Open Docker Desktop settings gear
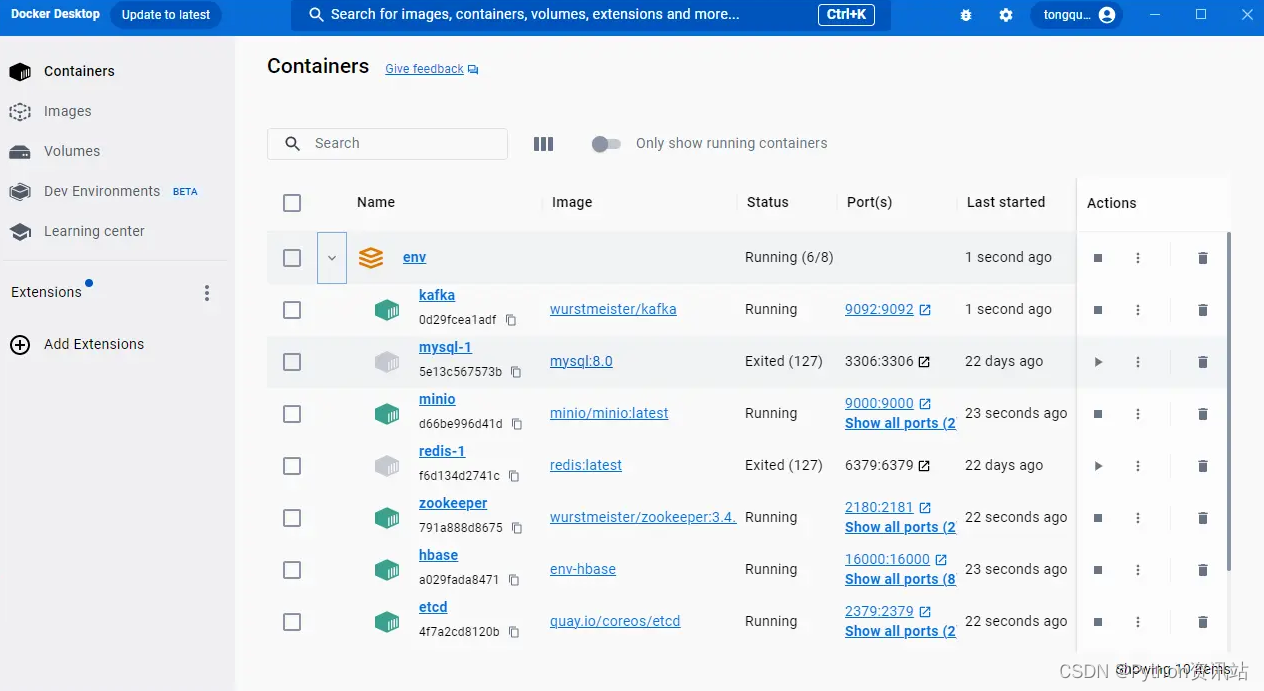This screenshot has height=691, width=1264. click(1006, 15)
